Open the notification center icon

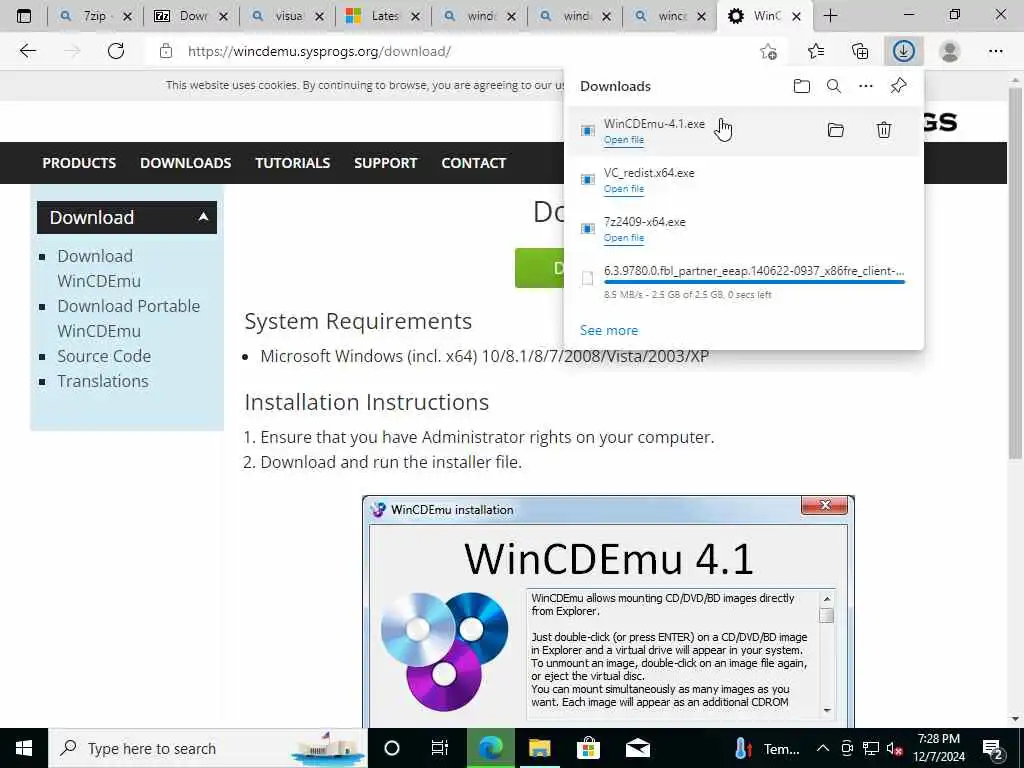coord(993,748)
